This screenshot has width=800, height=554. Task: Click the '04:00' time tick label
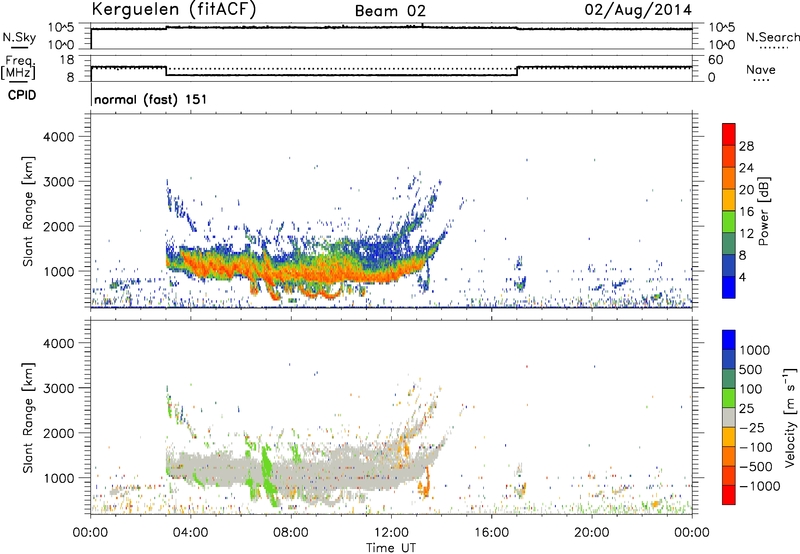[x=191, y=533]
